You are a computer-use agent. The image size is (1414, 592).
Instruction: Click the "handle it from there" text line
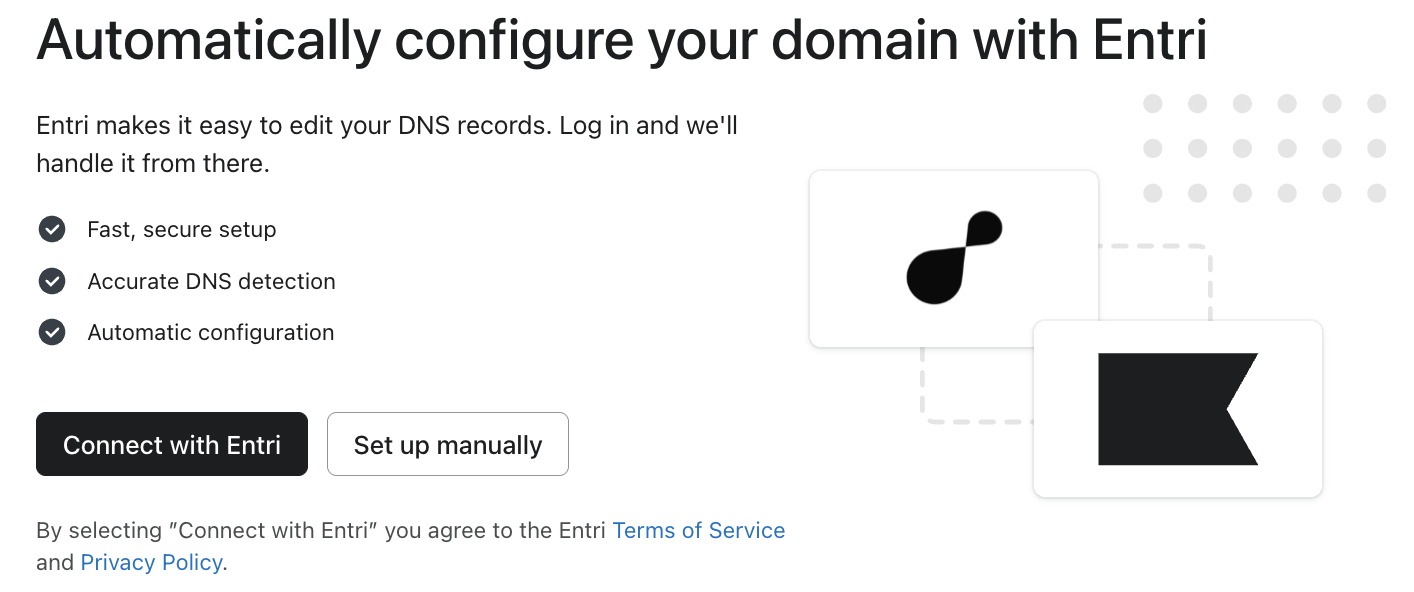tap(152, 162)
